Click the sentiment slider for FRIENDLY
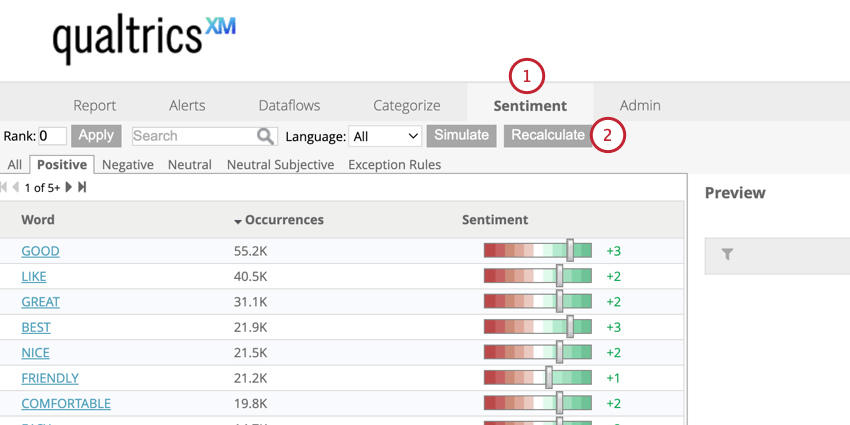This screenshot has width=850, height=425. click(549, 378)
